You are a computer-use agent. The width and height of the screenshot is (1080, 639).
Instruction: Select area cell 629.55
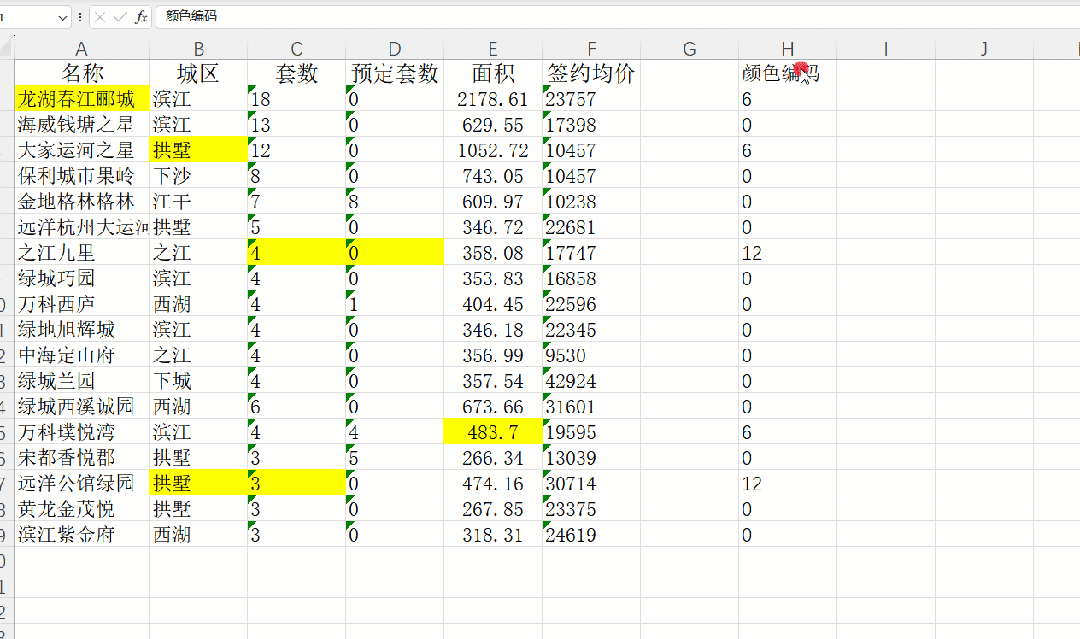pyautogui.click(x=493, y=125)
